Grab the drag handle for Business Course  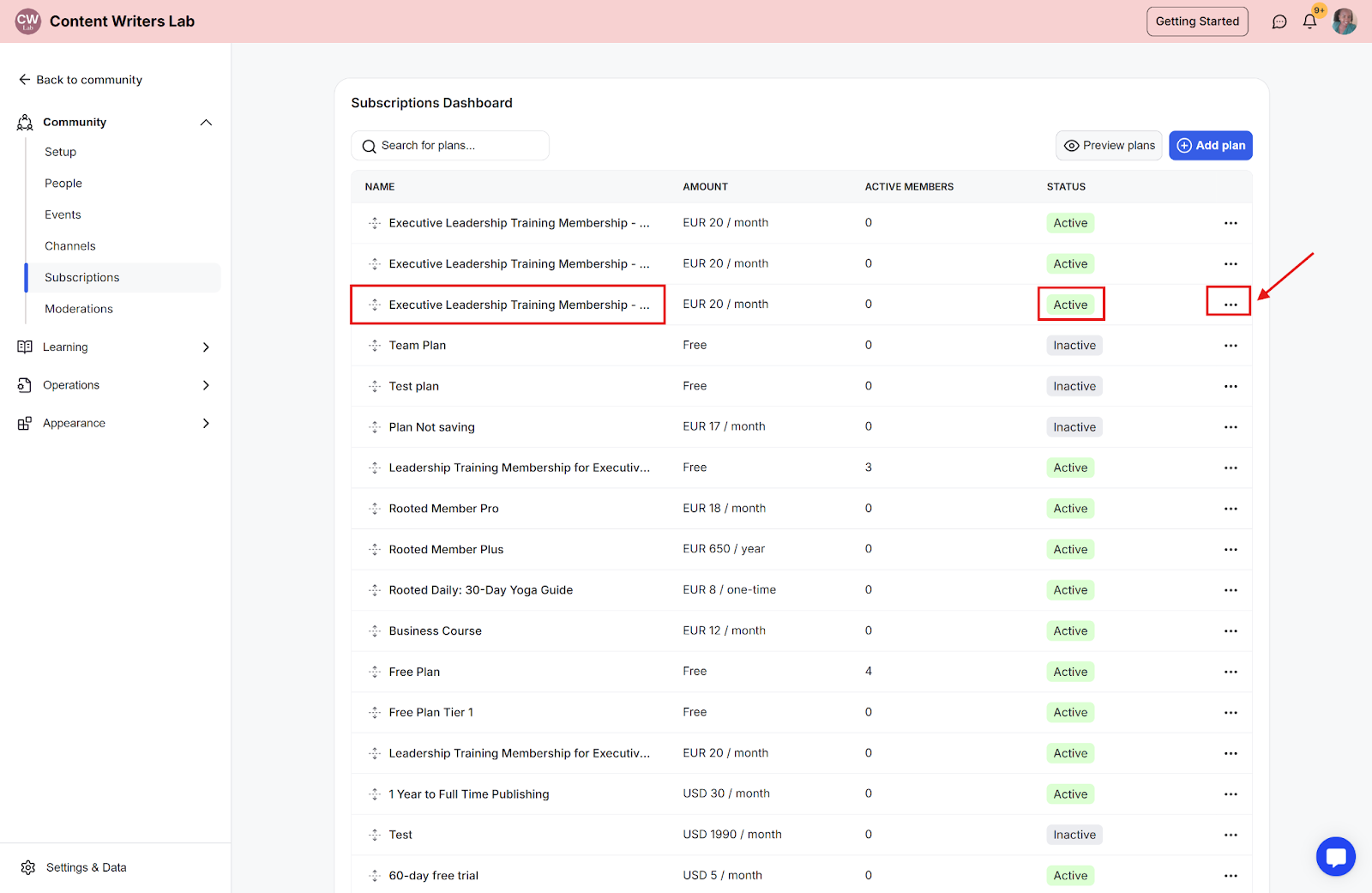coord(375,631)
